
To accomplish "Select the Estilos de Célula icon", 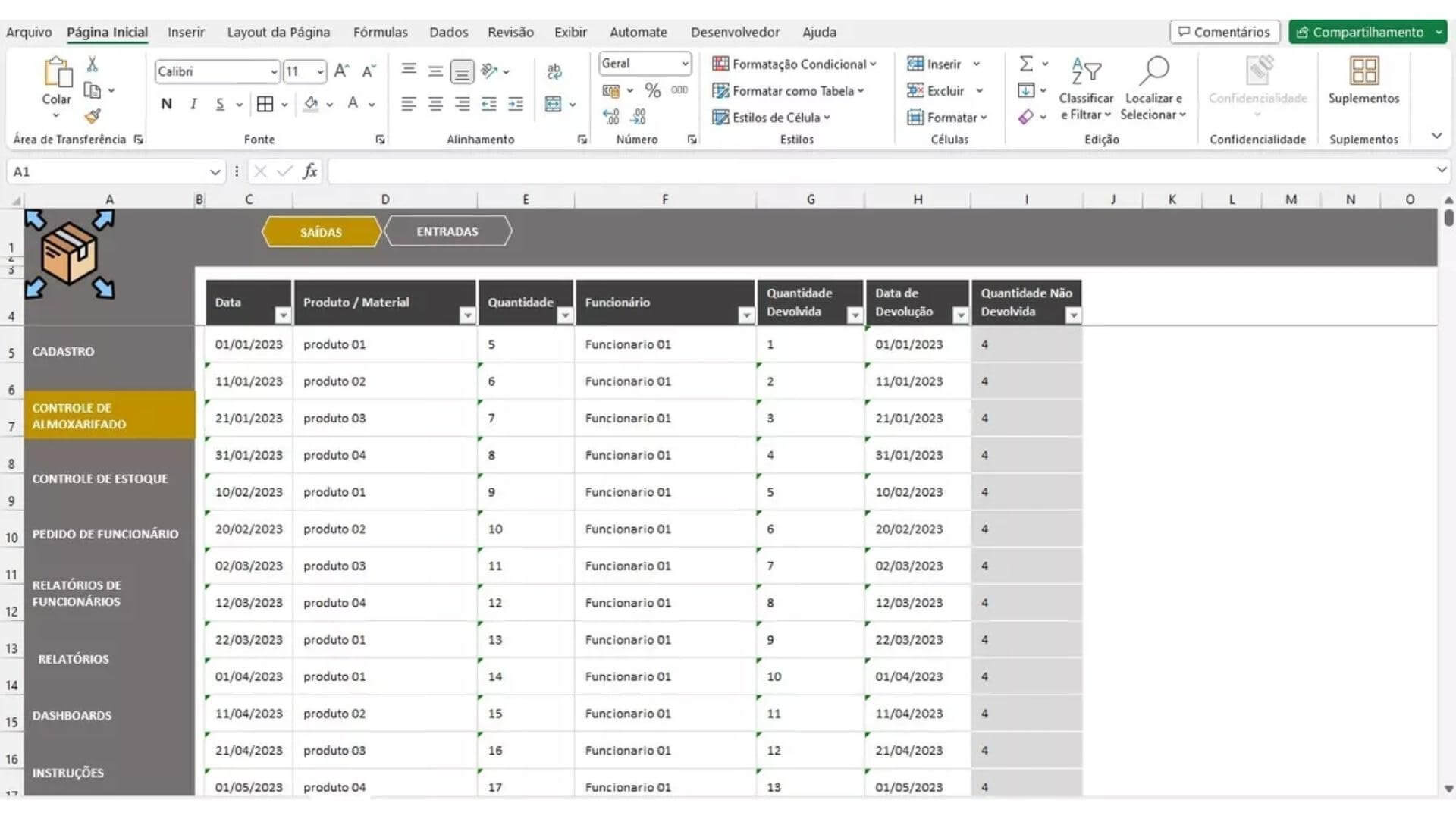I will tap(720, 118).
